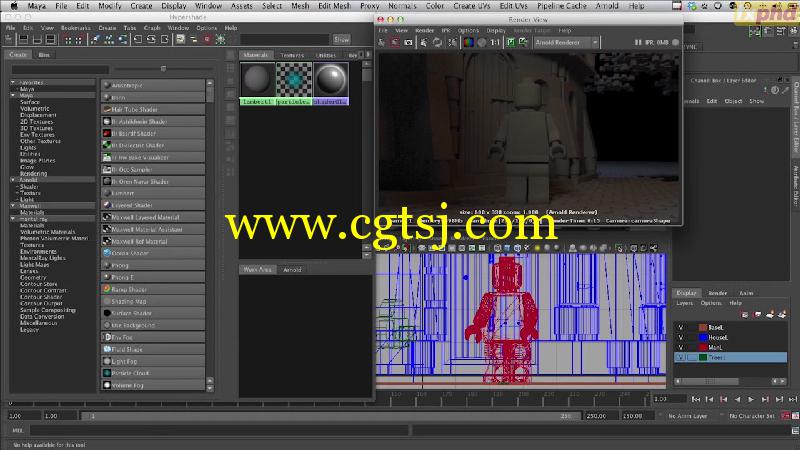This screenshot has width=800, height=450.
Task: Switch to the Arnold work area tab
Action: 292,270
